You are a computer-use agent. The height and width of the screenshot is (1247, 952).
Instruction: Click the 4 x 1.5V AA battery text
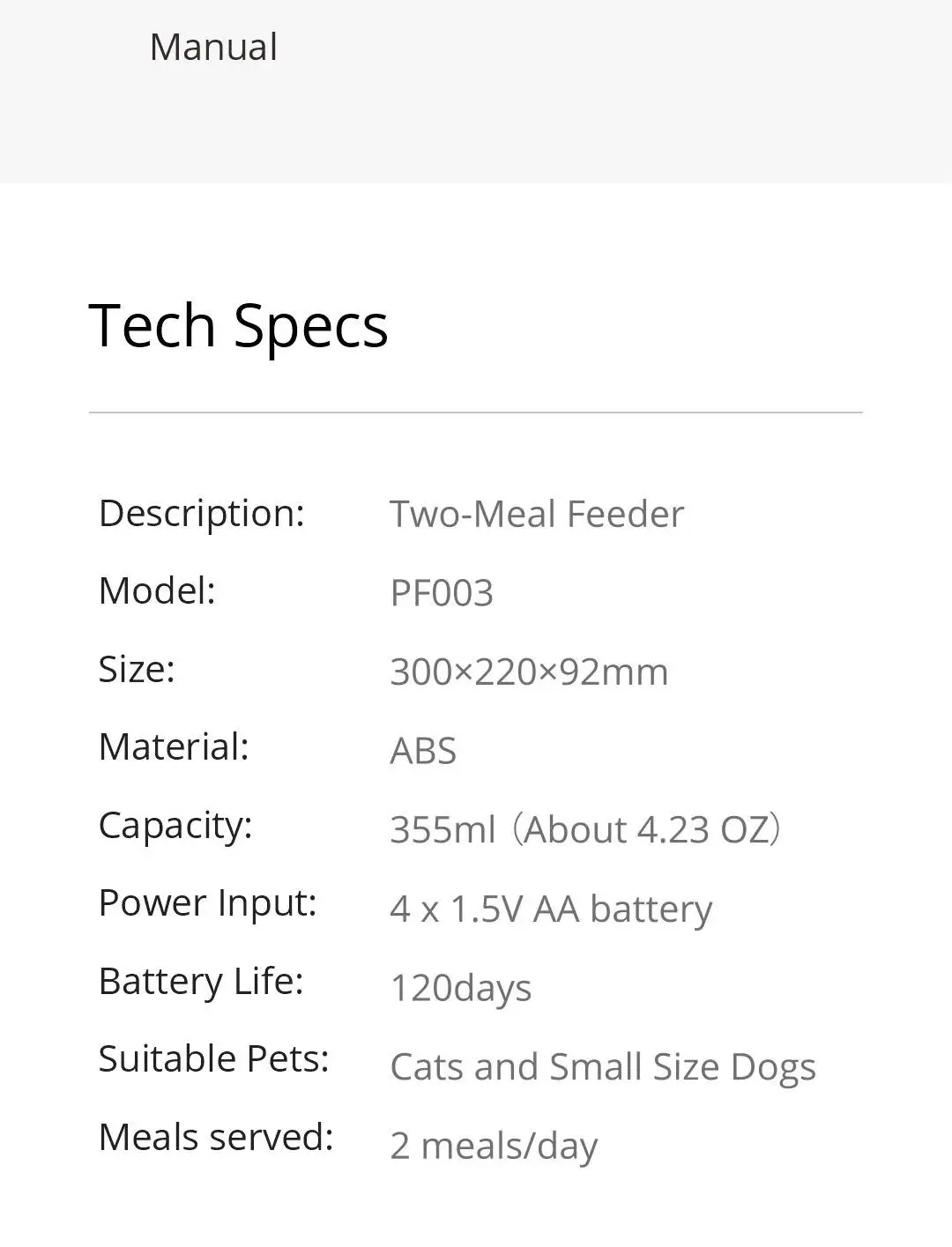(x=551, y=909)
